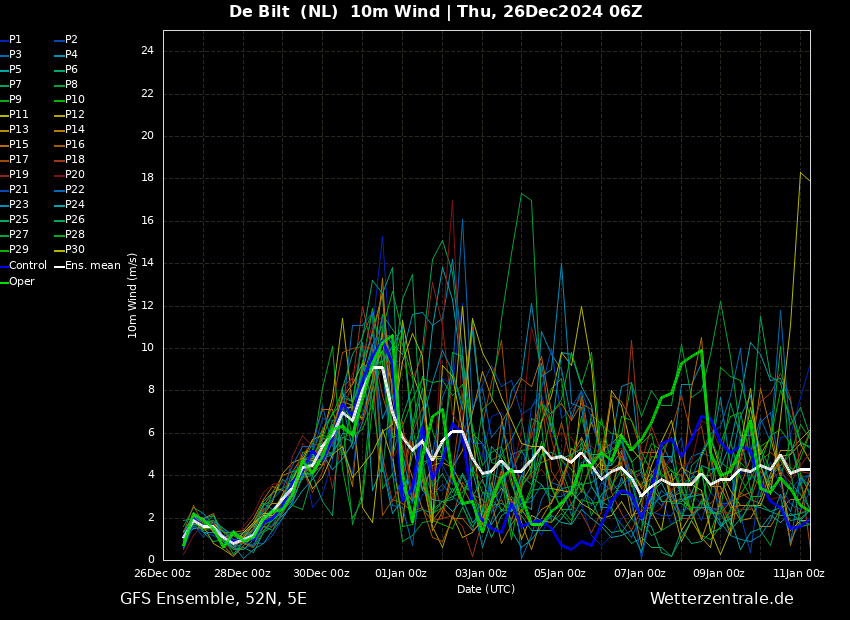Click the 01Jan 00z axis label
Image resolution: width=850 pixels, height=620 pixels.
click(x=401, y=573)
